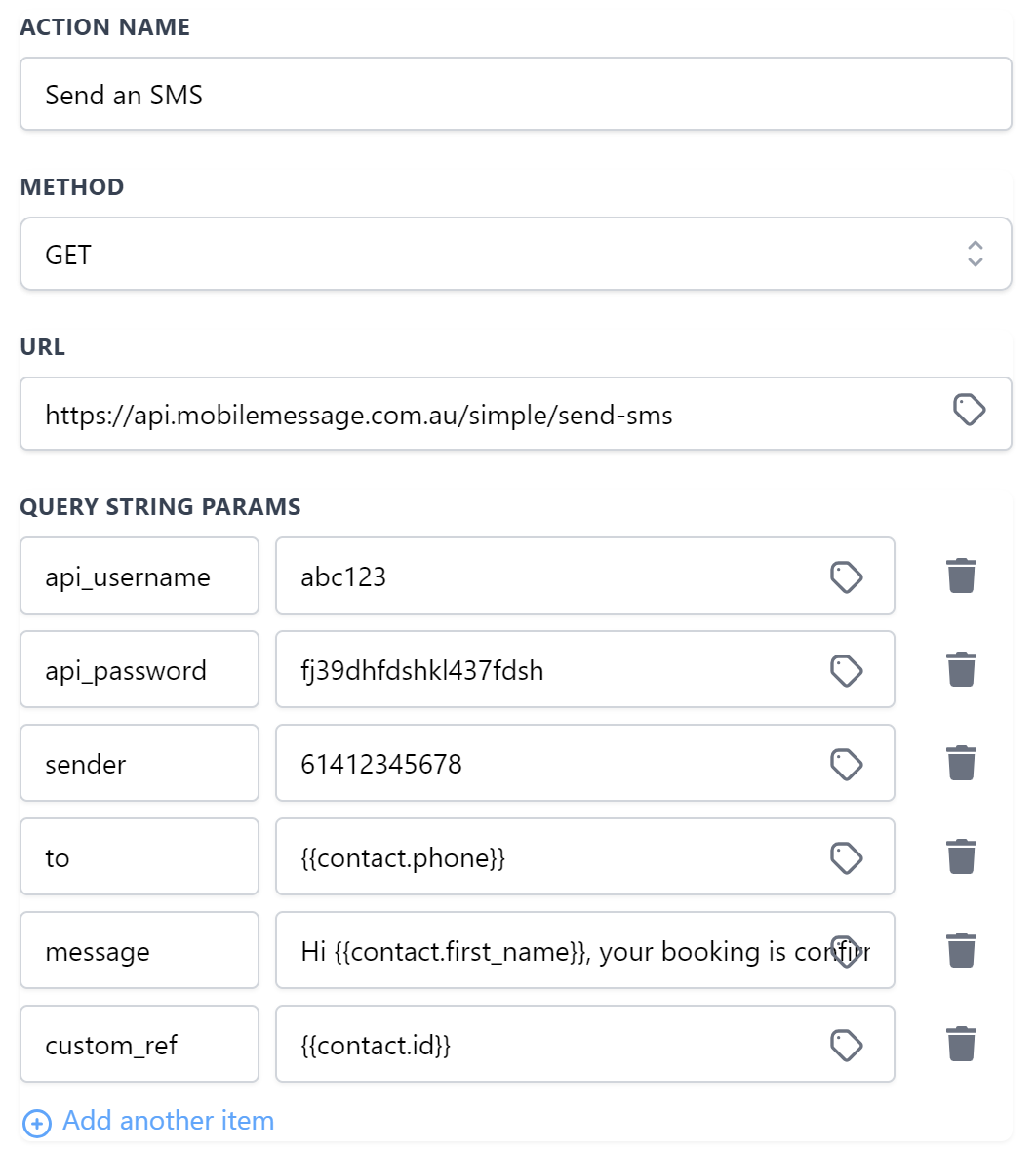The image size is (1036, 1151).
Task: Click tag icon in api_username value field
Action: (x=846, y=576)
